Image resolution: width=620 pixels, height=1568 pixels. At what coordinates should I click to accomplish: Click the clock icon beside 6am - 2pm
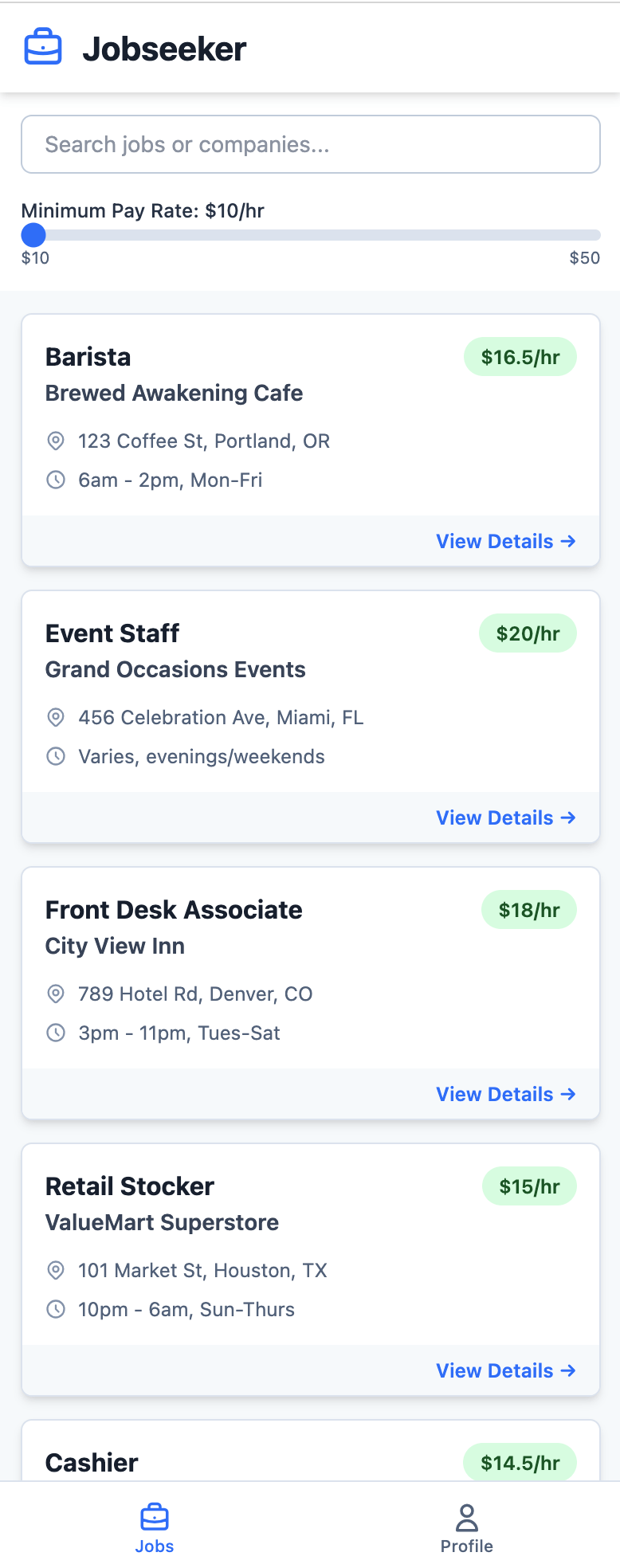[x=56, y=480]
